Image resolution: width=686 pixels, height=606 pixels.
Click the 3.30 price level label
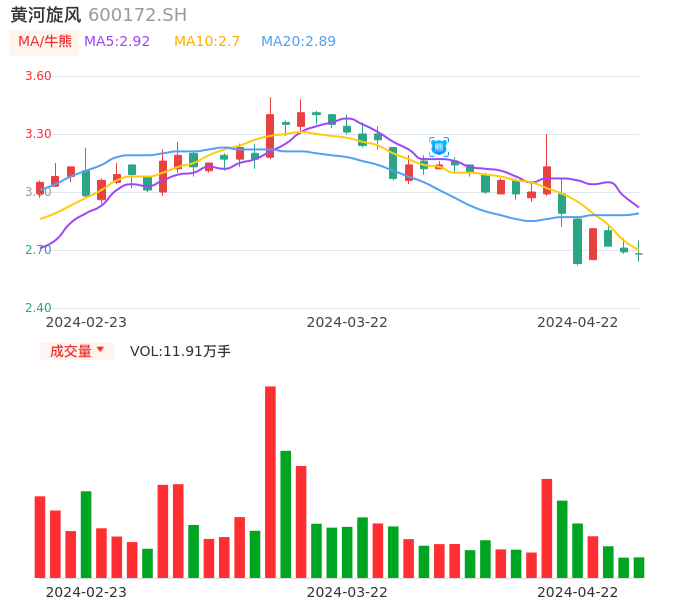coord(38,134)
